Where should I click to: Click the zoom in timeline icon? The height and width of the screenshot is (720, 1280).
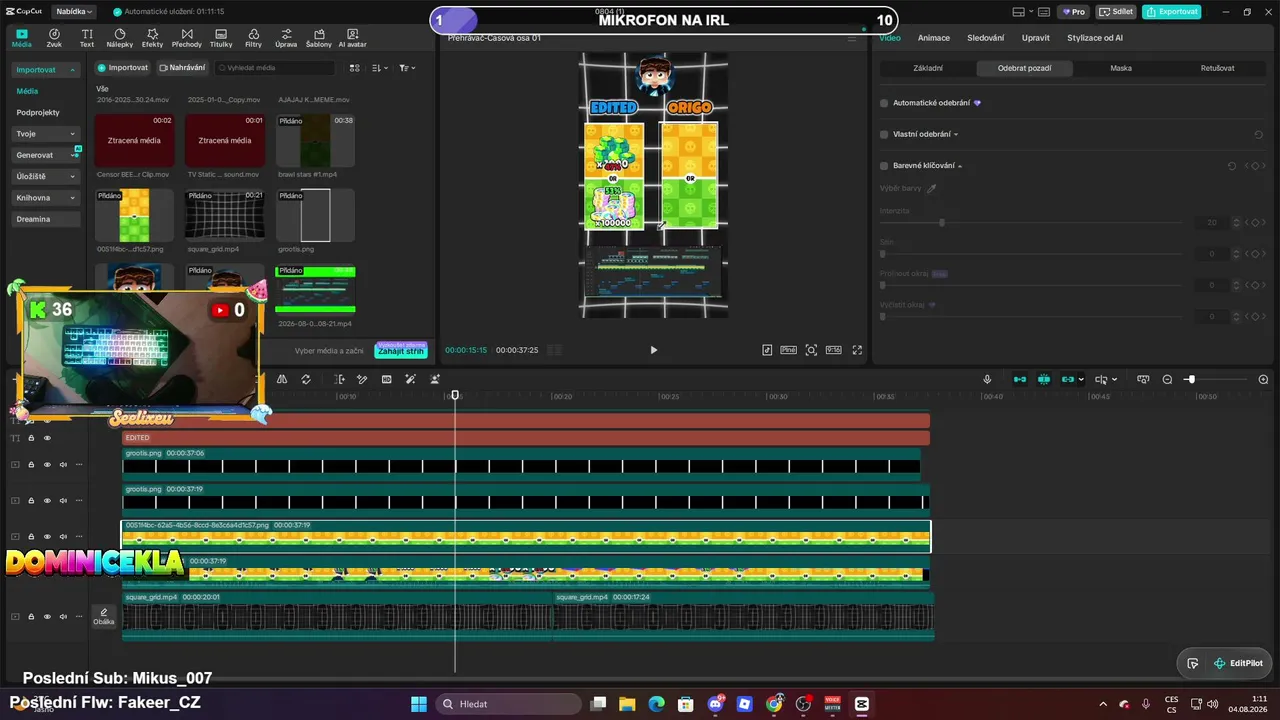[x=1263, y=380]
